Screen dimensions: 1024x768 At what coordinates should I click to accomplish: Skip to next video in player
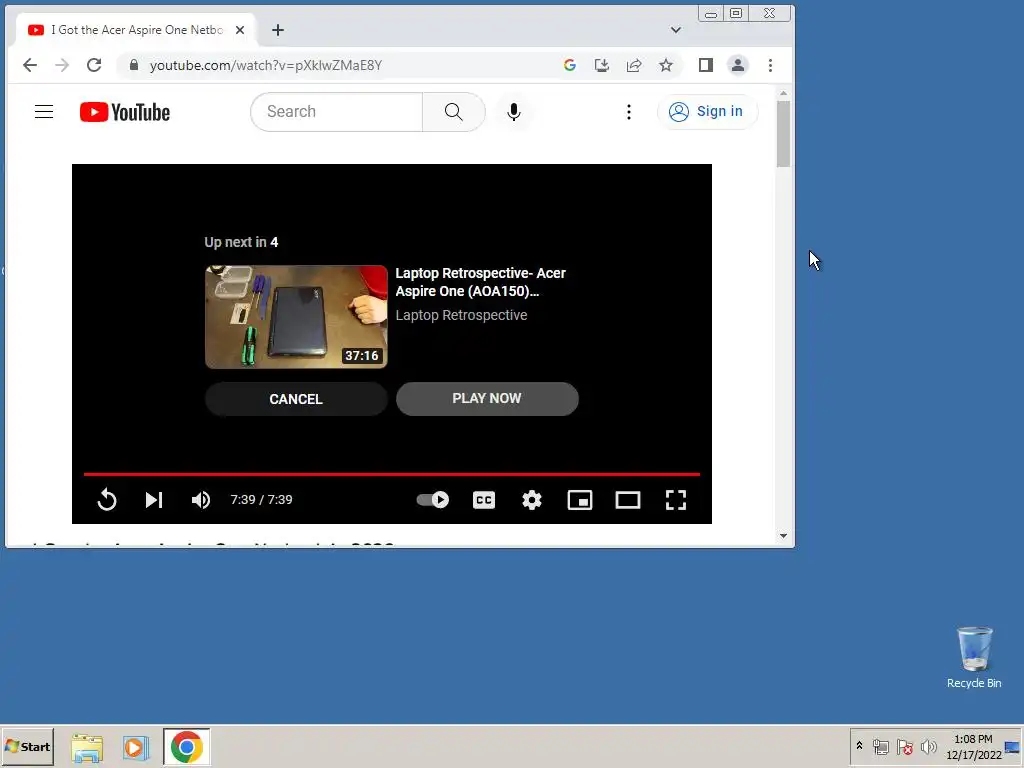[x=153, y=500]
